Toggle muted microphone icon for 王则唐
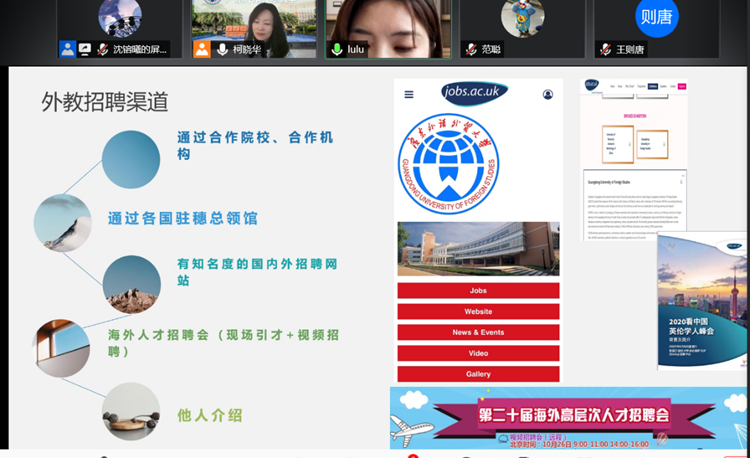750x458 pixels. click(606, 49)
